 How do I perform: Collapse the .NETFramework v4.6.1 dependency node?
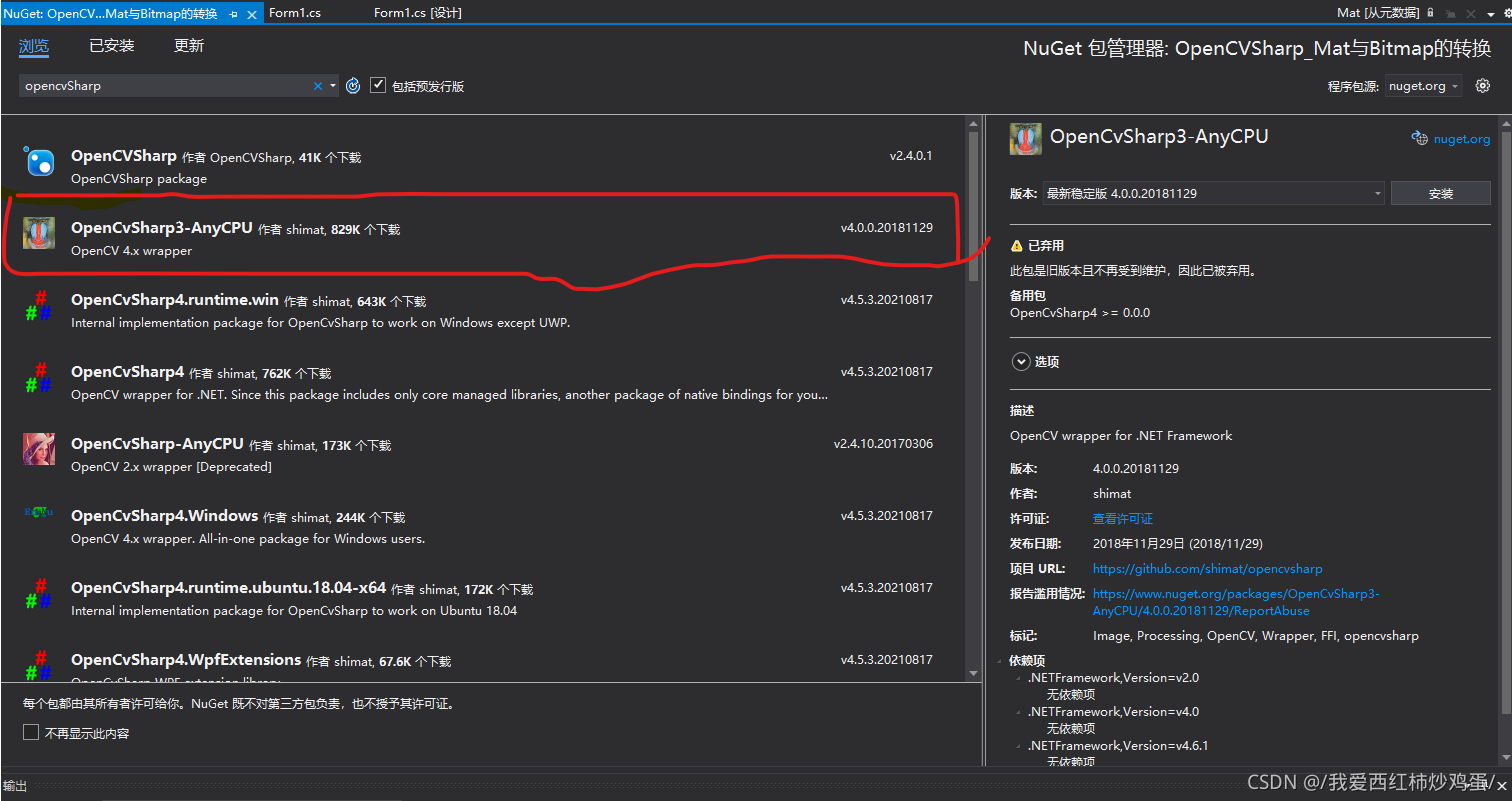[x=1019, y=746]
